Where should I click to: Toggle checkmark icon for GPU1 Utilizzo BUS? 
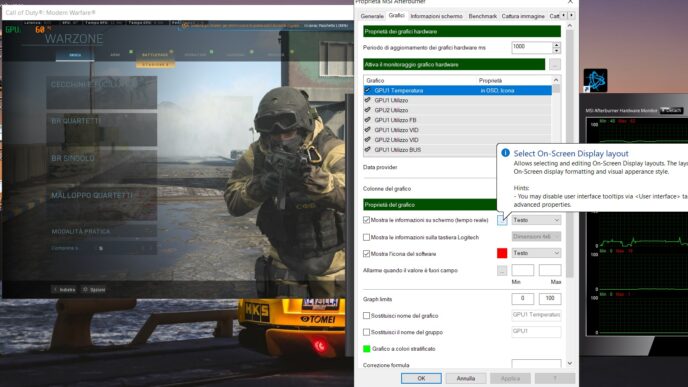click(368, 150)
